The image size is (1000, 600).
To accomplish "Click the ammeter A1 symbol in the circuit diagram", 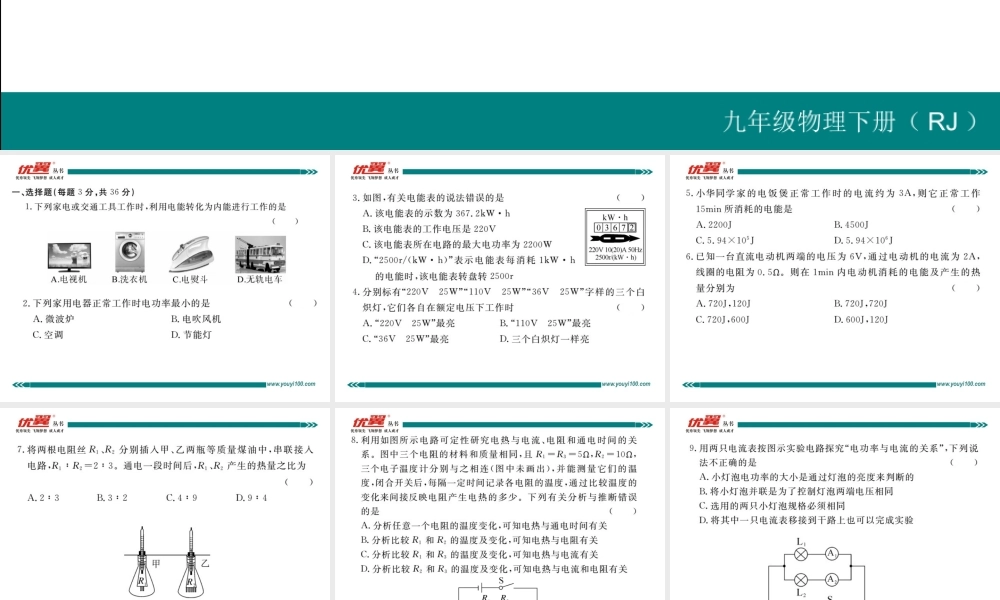I will (x=831, y=553).
